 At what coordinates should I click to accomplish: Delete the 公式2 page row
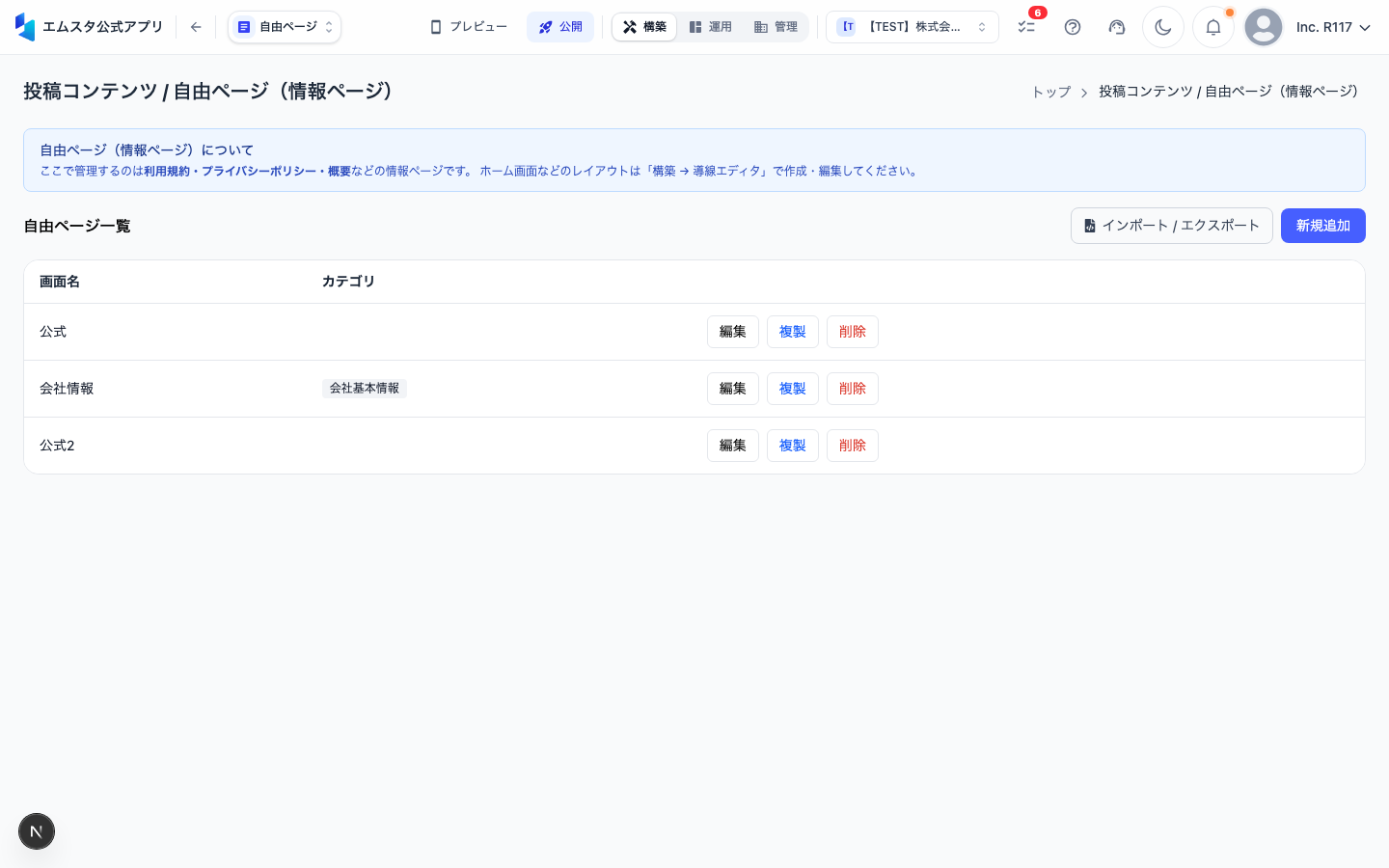click(x=853, y=446)
